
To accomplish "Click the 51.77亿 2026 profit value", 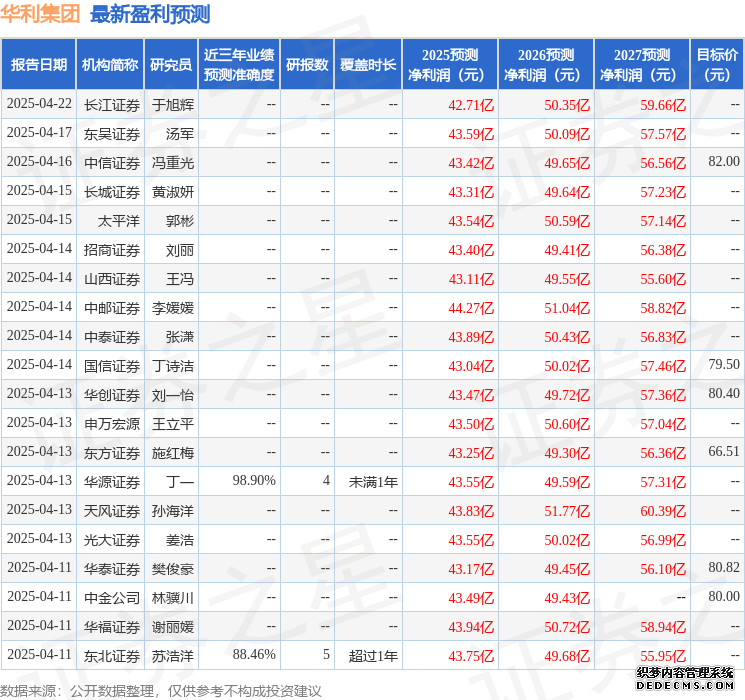I will point(567,511).
